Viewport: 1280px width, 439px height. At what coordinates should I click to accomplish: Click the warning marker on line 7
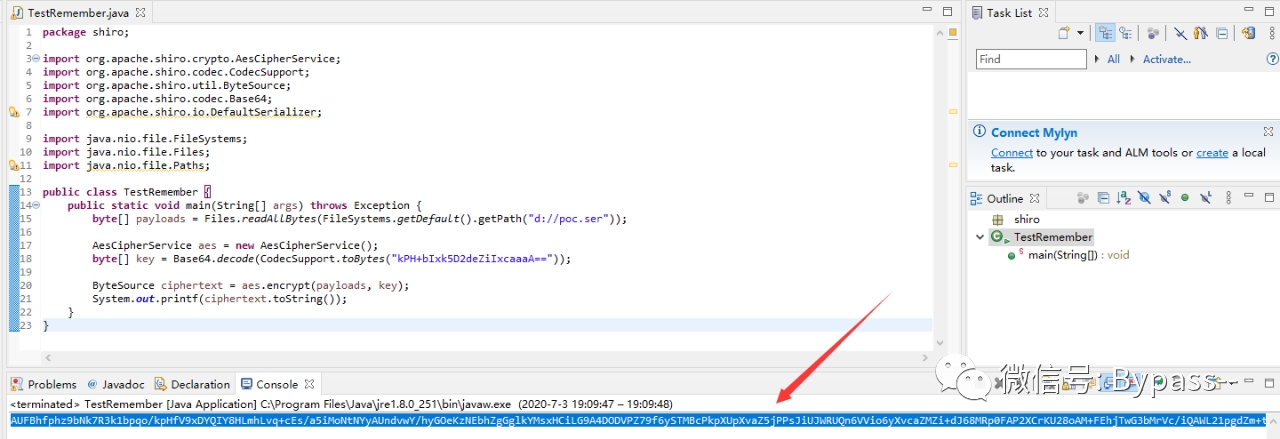pyautogui.click(x=14, y=113)
